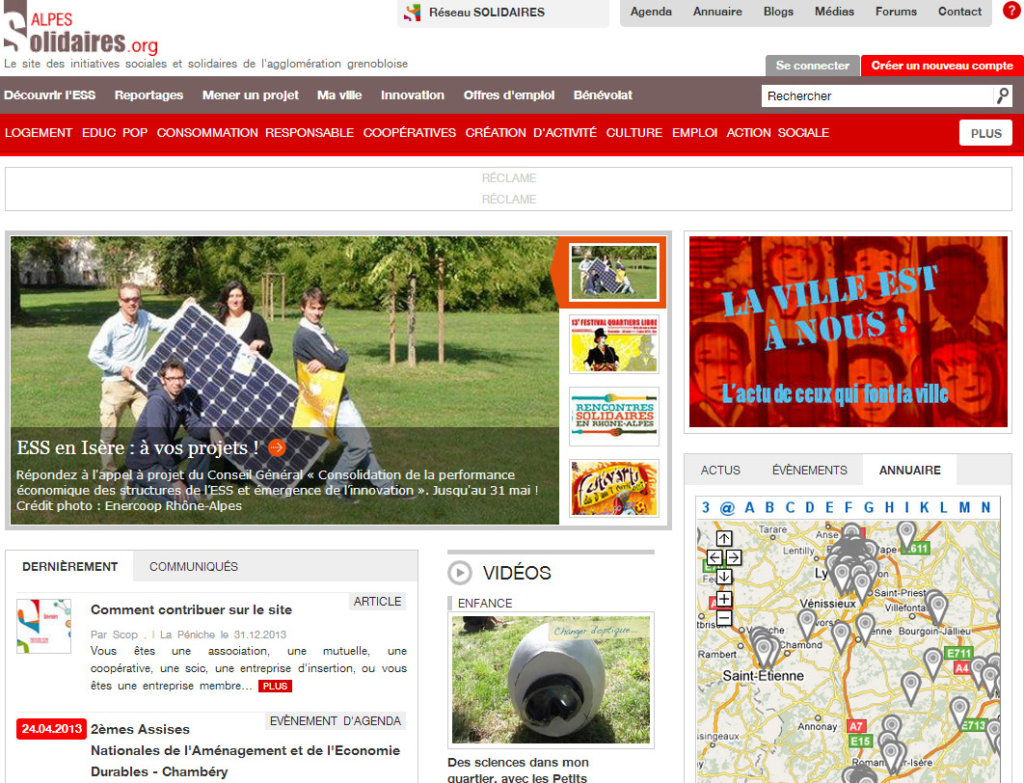Open Découvrir l'ESS menu
This screenshot has height=783, width=1024.
[x=50, y=95]
